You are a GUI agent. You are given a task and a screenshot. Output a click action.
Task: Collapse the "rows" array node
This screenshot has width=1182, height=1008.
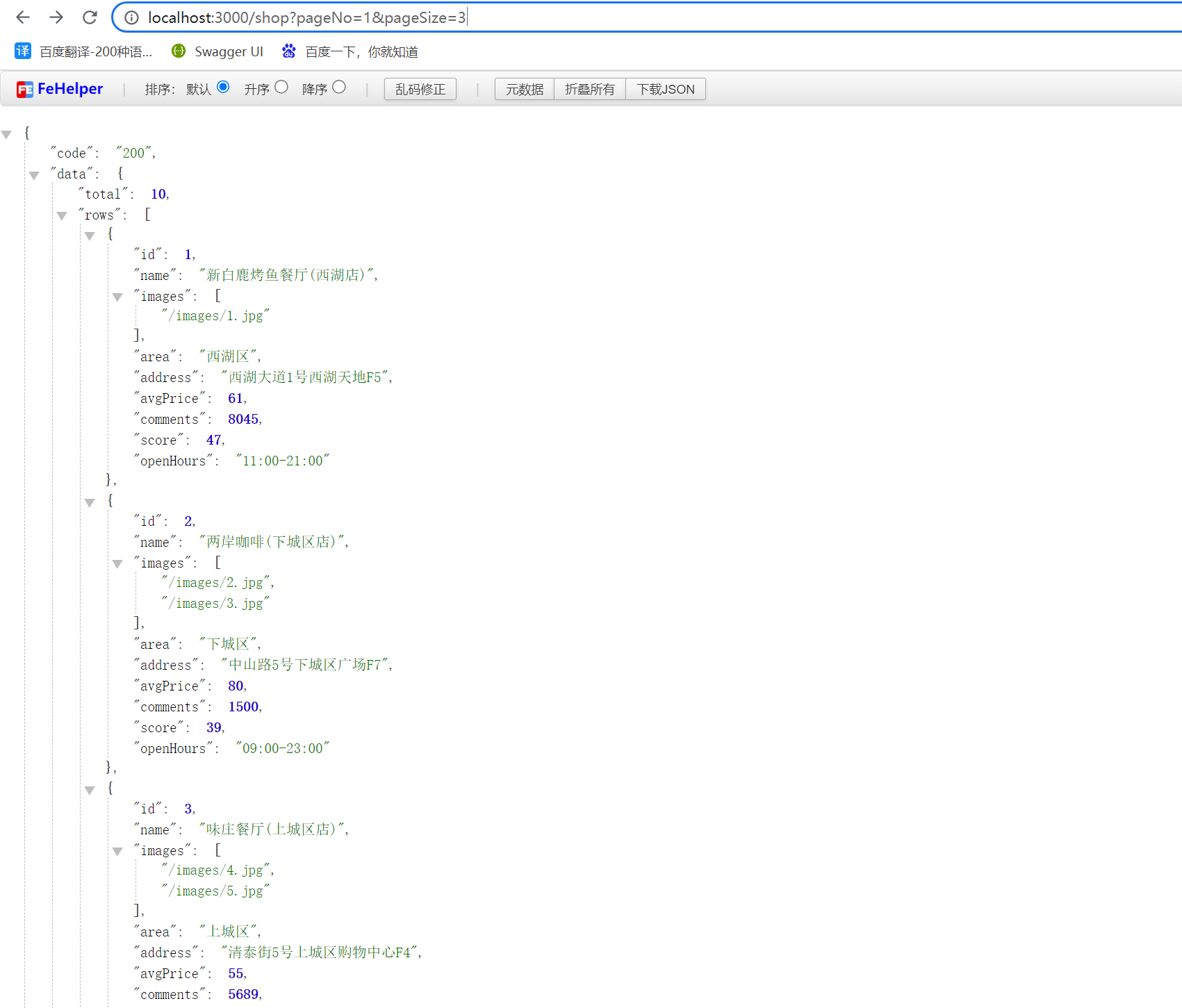(62, 216)
